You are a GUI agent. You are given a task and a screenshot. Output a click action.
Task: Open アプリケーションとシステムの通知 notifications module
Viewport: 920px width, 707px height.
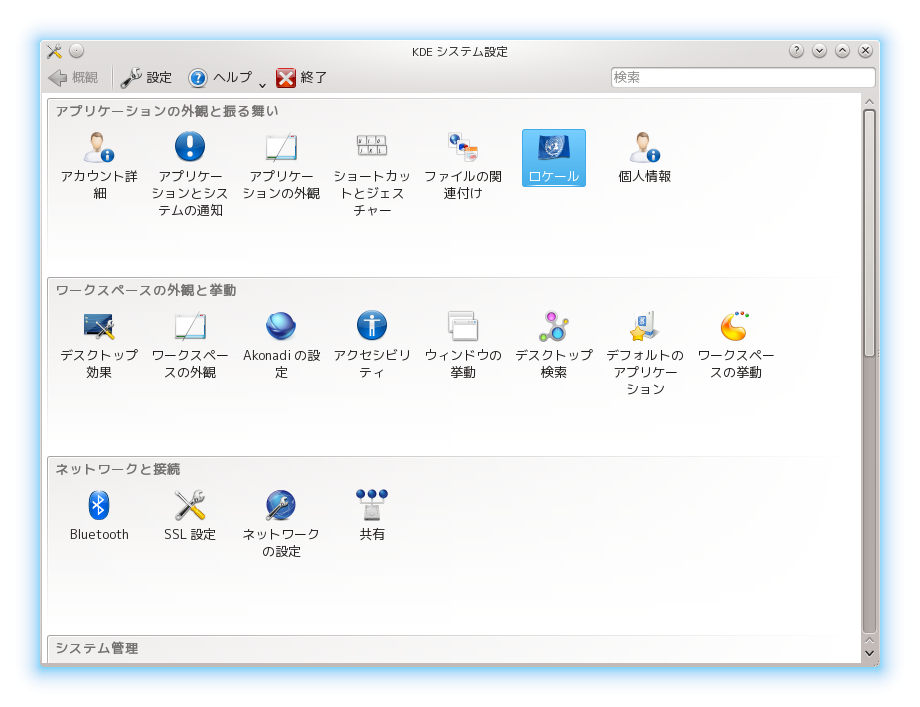190,174
